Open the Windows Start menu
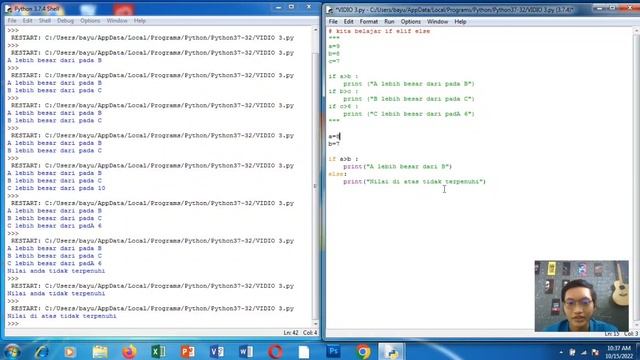640x360 pixels. coord(12,351)
